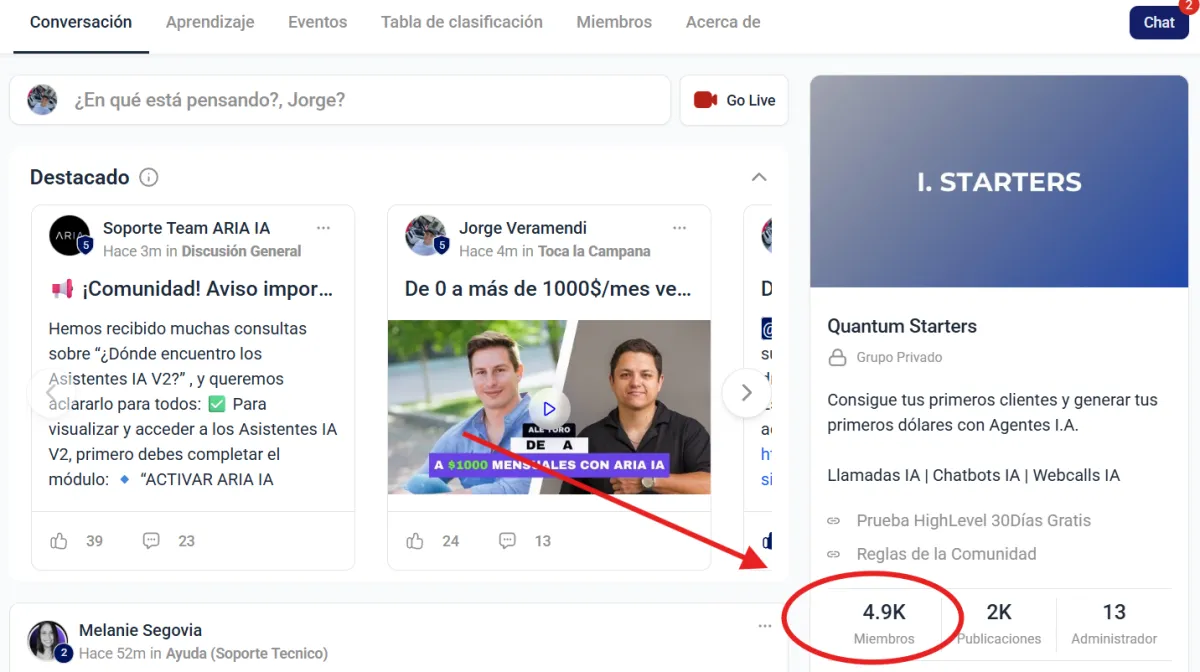Open comments on post with 23 comments
The width and height of the screenshot is (1200, 672).
[x=151, y=541]
